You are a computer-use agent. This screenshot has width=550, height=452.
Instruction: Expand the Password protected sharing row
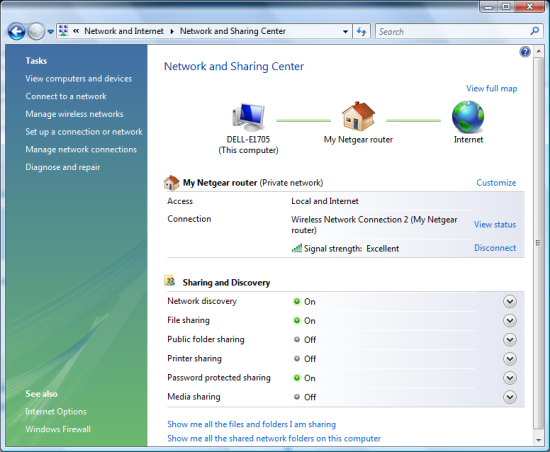coord(509,378)
